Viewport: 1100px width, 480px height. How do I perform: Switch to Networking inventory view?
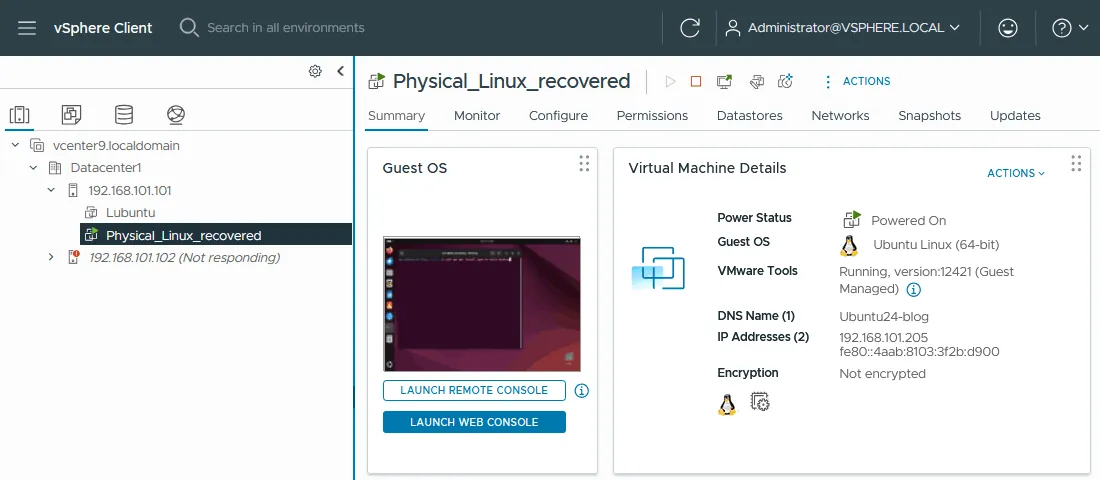[176, 114]
